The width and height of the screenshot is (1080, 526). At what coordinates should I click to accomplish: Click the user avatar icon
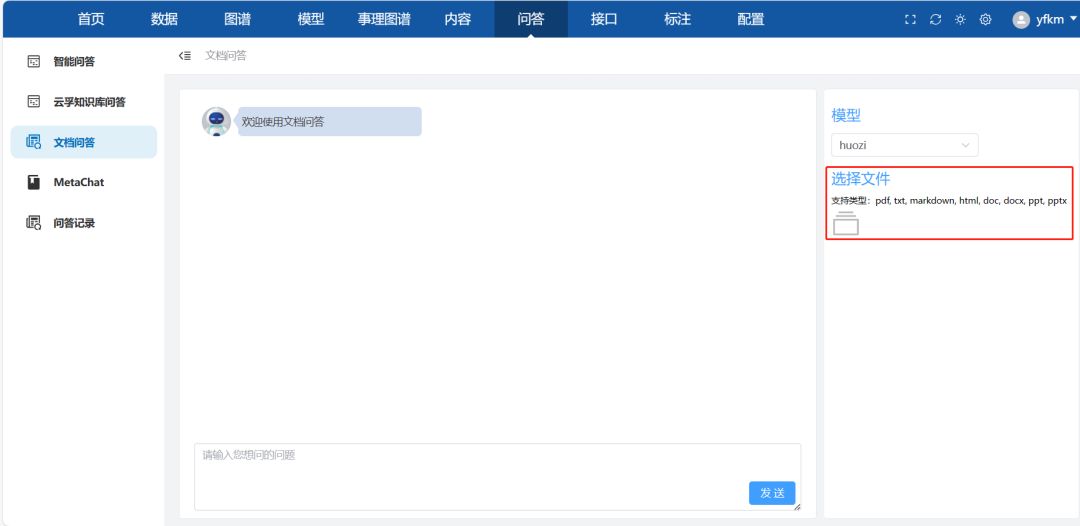click(1021, 20)
